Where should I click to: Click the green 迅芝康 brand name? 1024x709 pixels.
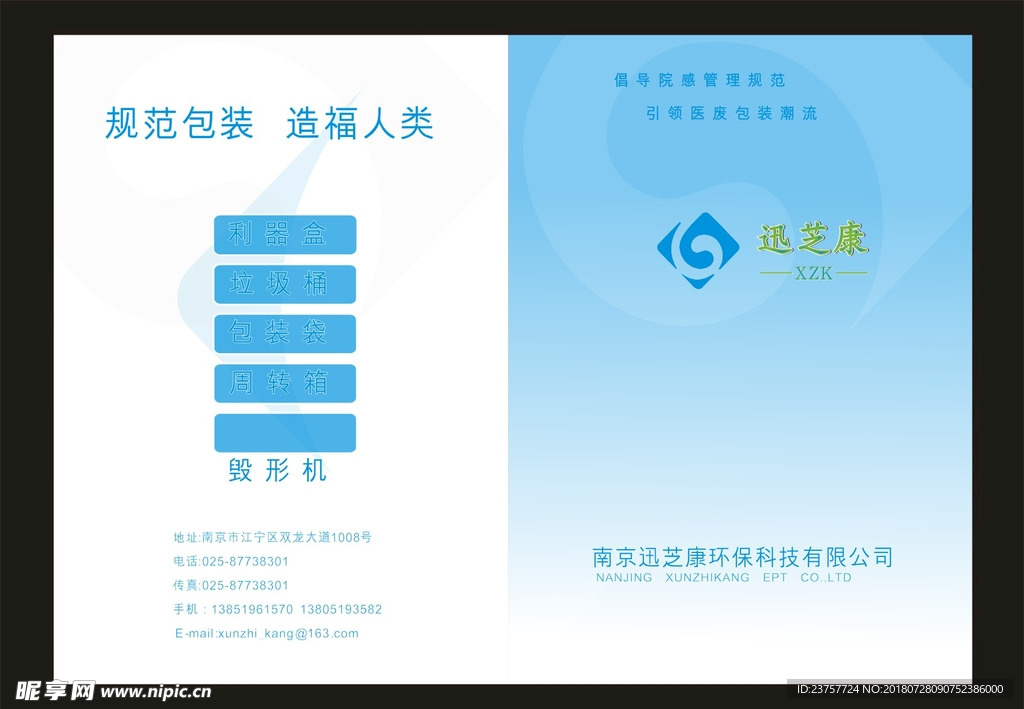813,239
